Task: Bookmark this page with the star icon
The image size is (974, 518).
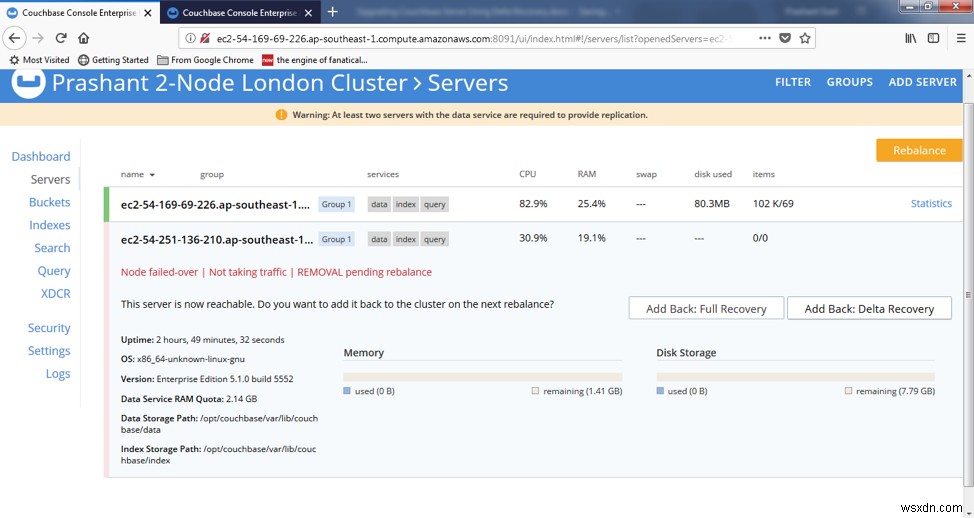Action: (x=805, y=38)
